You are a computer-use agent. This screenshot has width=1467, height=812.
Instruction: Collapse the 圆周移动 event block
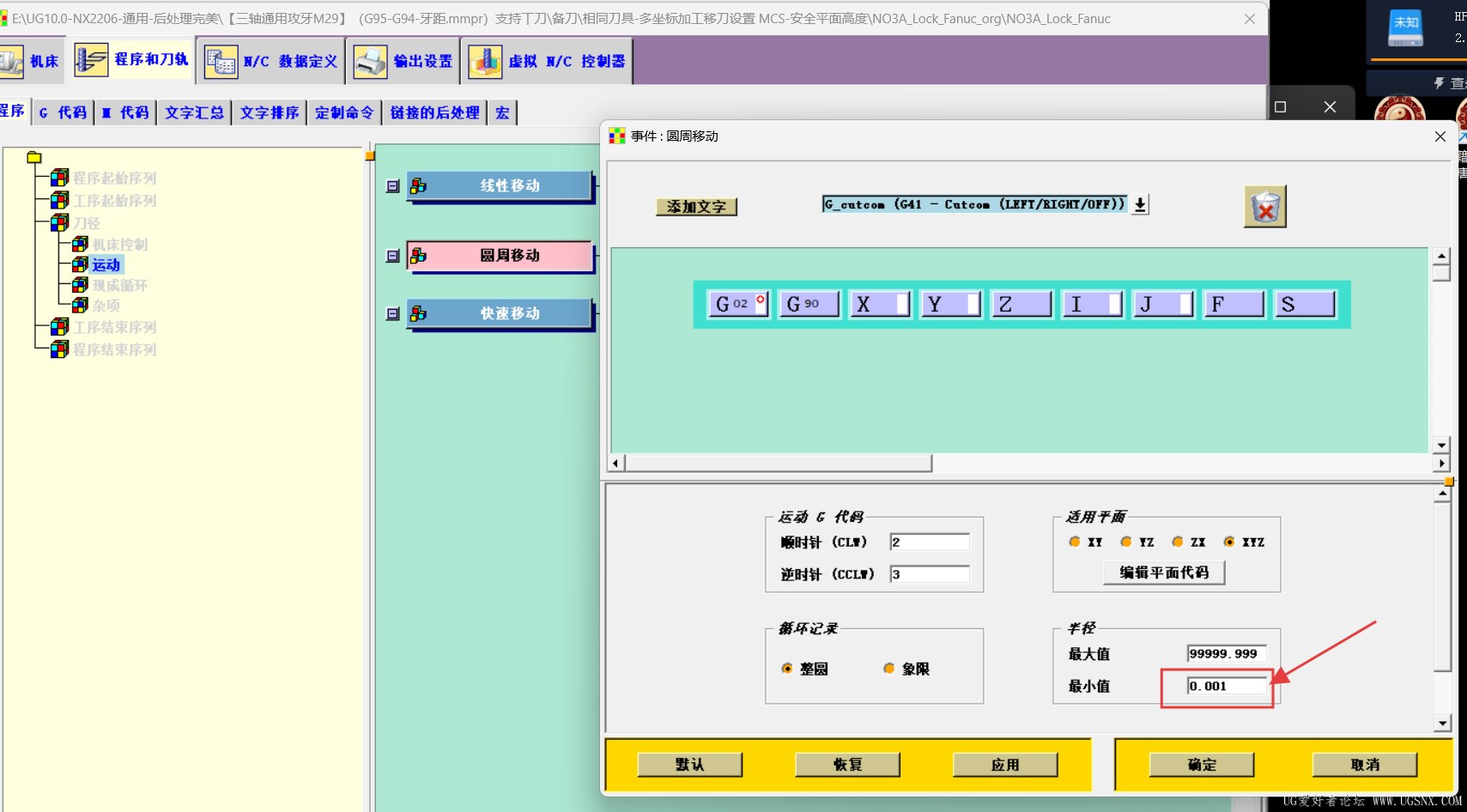392,255
